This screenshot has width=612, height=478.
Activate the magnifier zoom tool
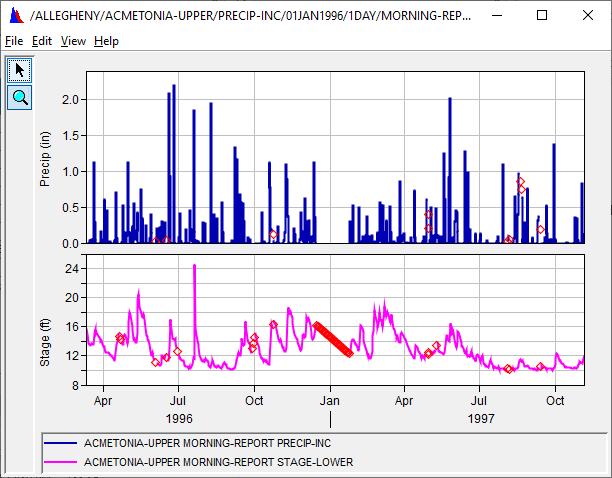pos(19,97)
